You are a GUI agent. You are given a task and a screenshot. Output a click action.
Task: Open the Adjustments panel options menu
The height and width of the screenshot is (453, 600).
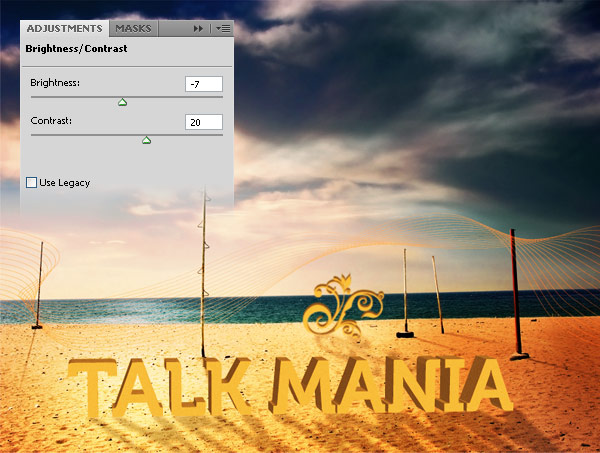pos(223,29)
